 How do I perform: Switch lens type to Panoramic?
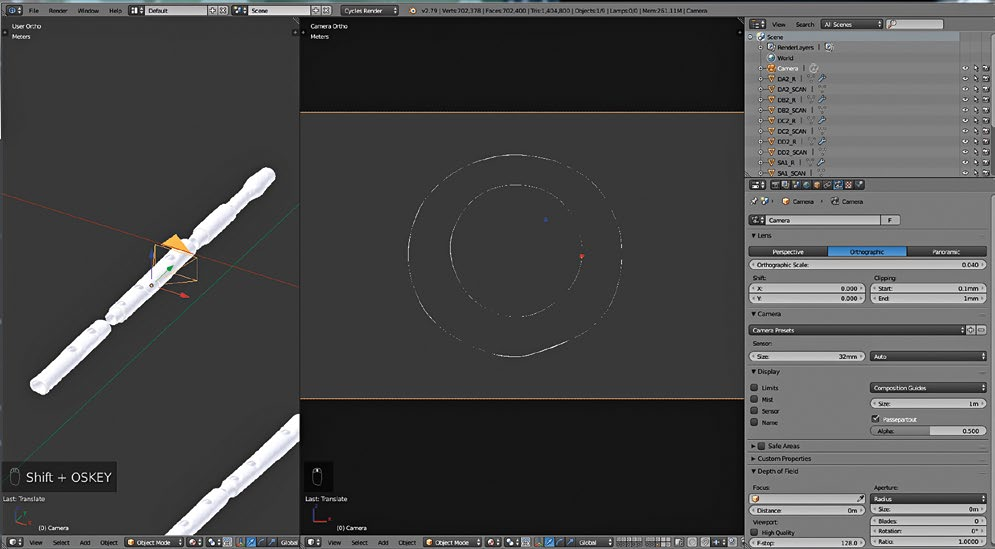pos(946,252)
